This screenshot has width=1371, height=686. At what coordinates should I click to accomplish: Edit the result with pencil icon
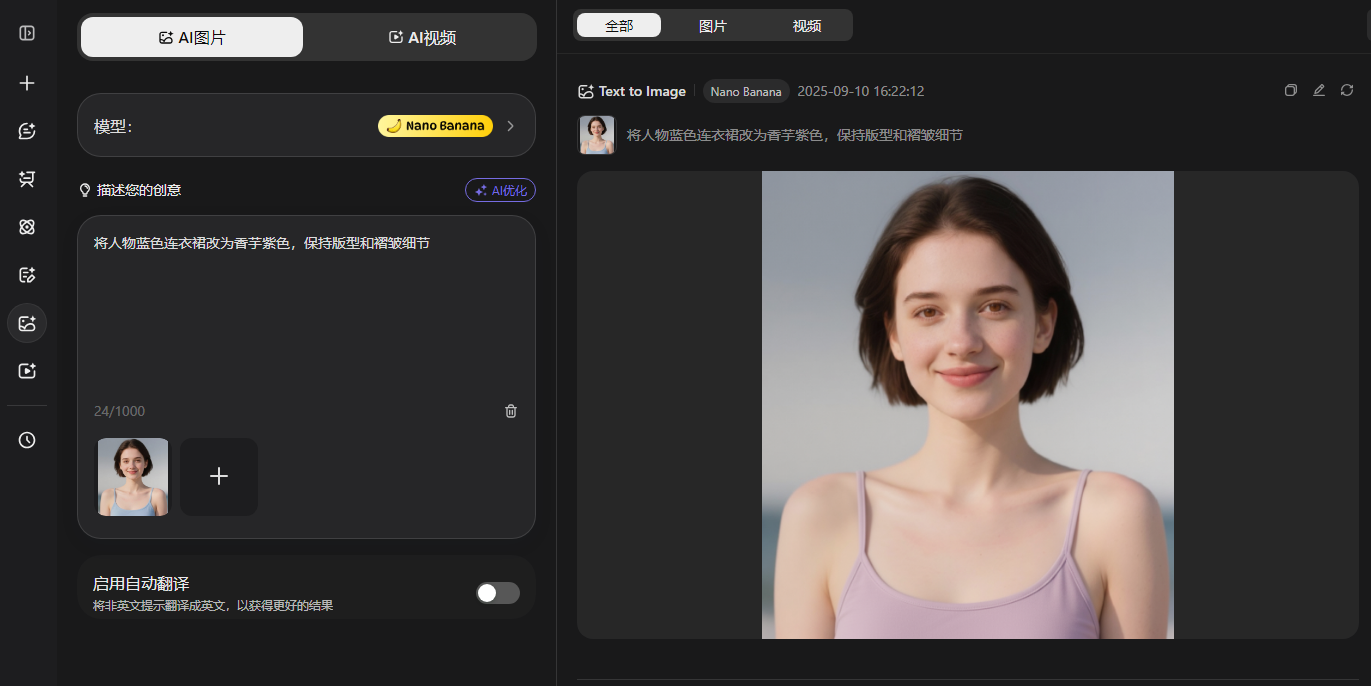point(1319,90)
